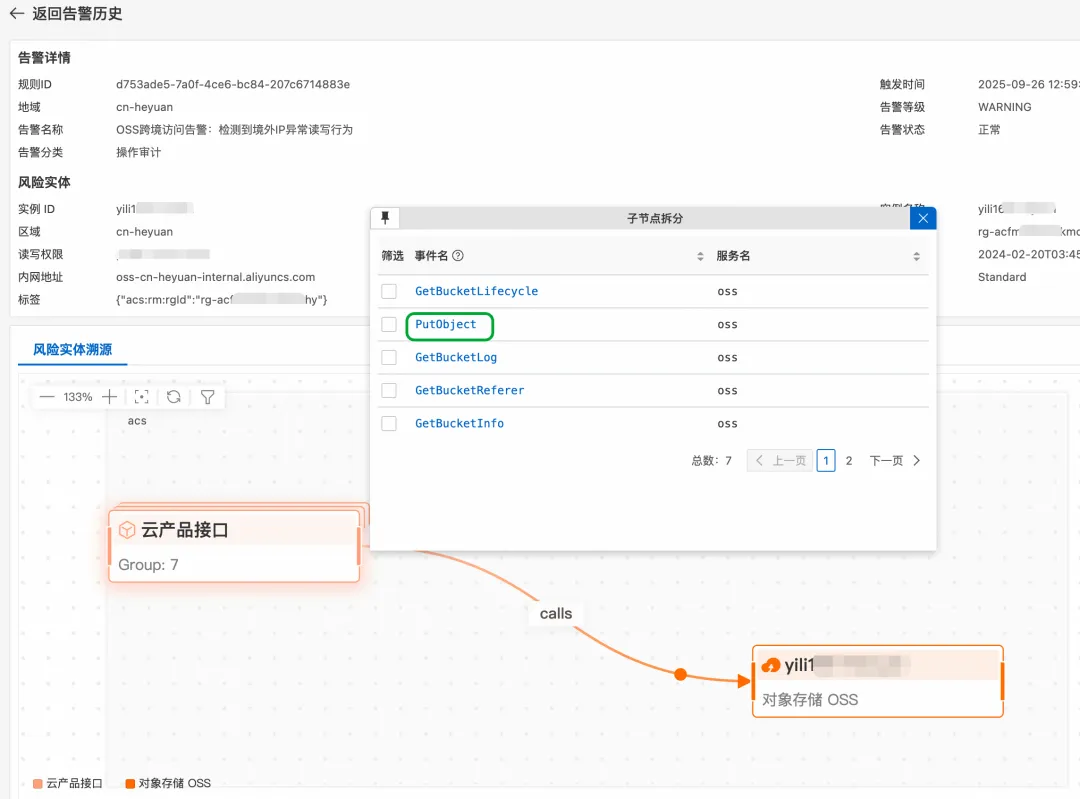Click 上一页 previous page button
The height and width of the screenshot is (799, 1080).
tap(780, 461)
